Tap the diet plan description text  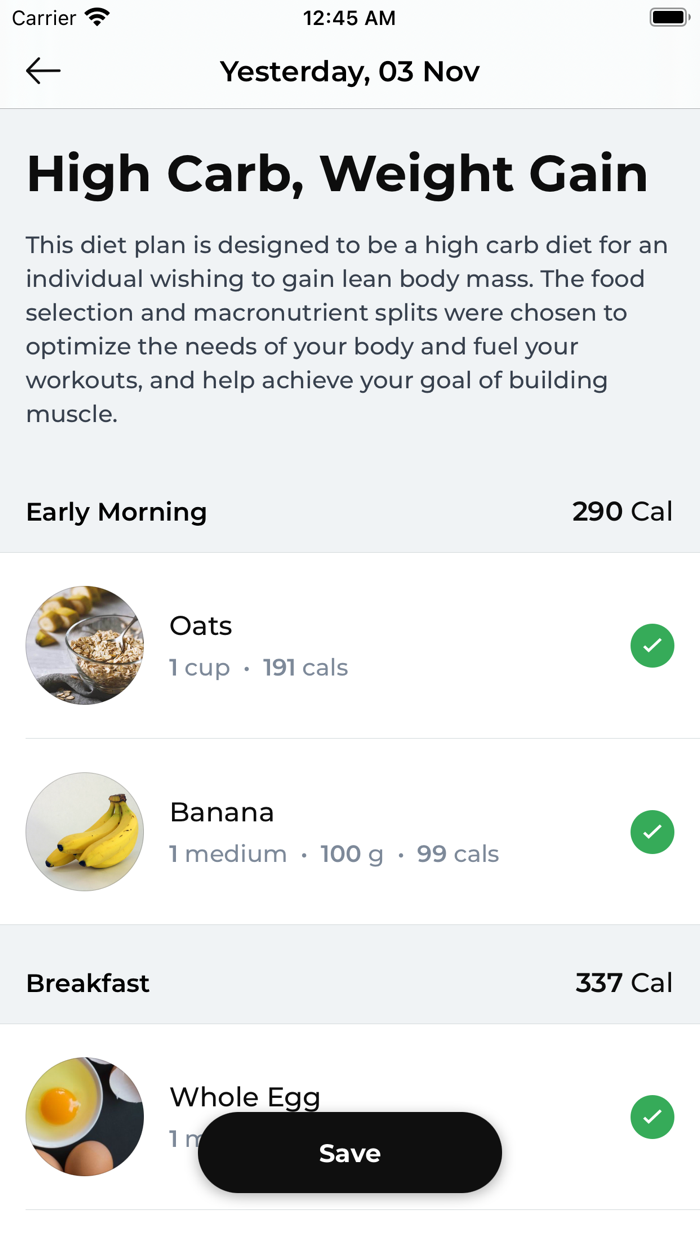(x=346, y=329)
